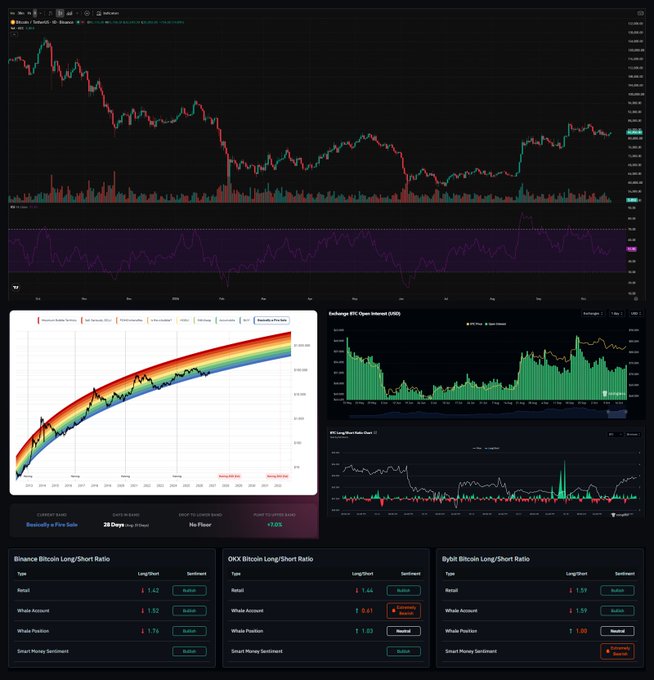Viewport: 654px width, 680px height.
Task: Click Bybit Smart Money Extremely Bearish badge
Action: tap(617, 651)
